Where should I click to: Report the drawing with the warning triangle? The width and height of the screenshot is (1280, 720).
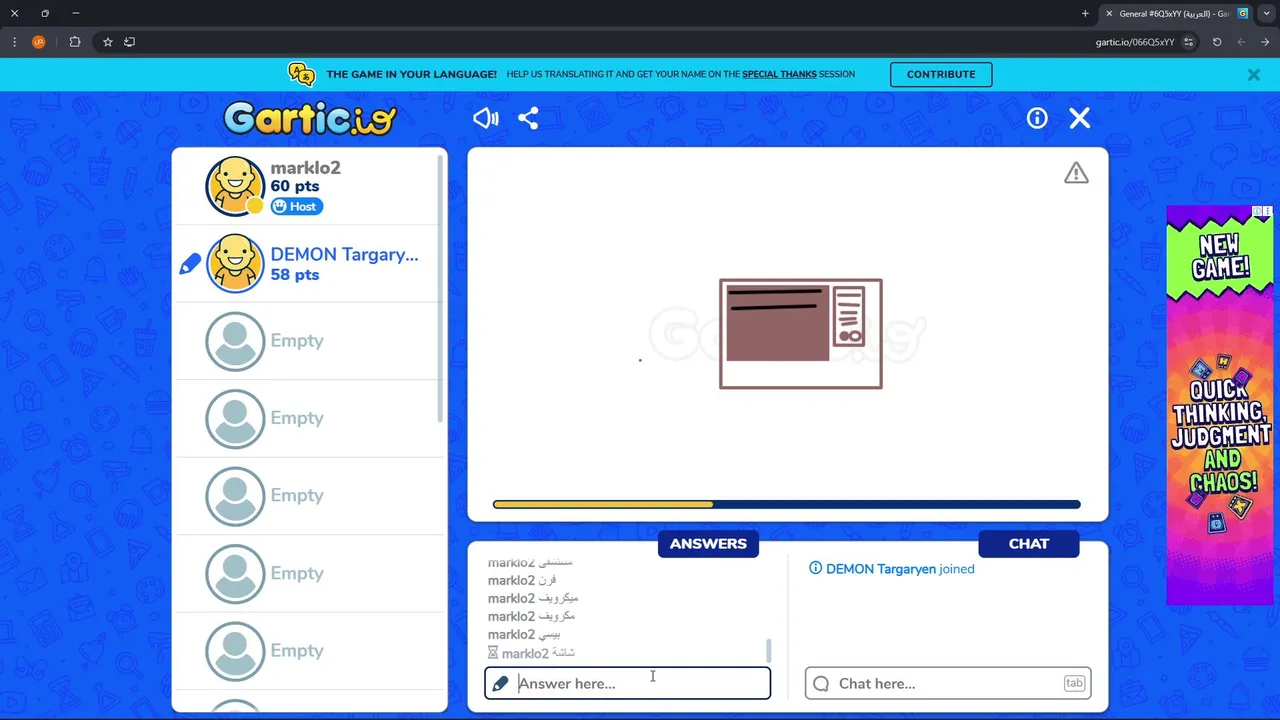click(x=1076, y=173)
